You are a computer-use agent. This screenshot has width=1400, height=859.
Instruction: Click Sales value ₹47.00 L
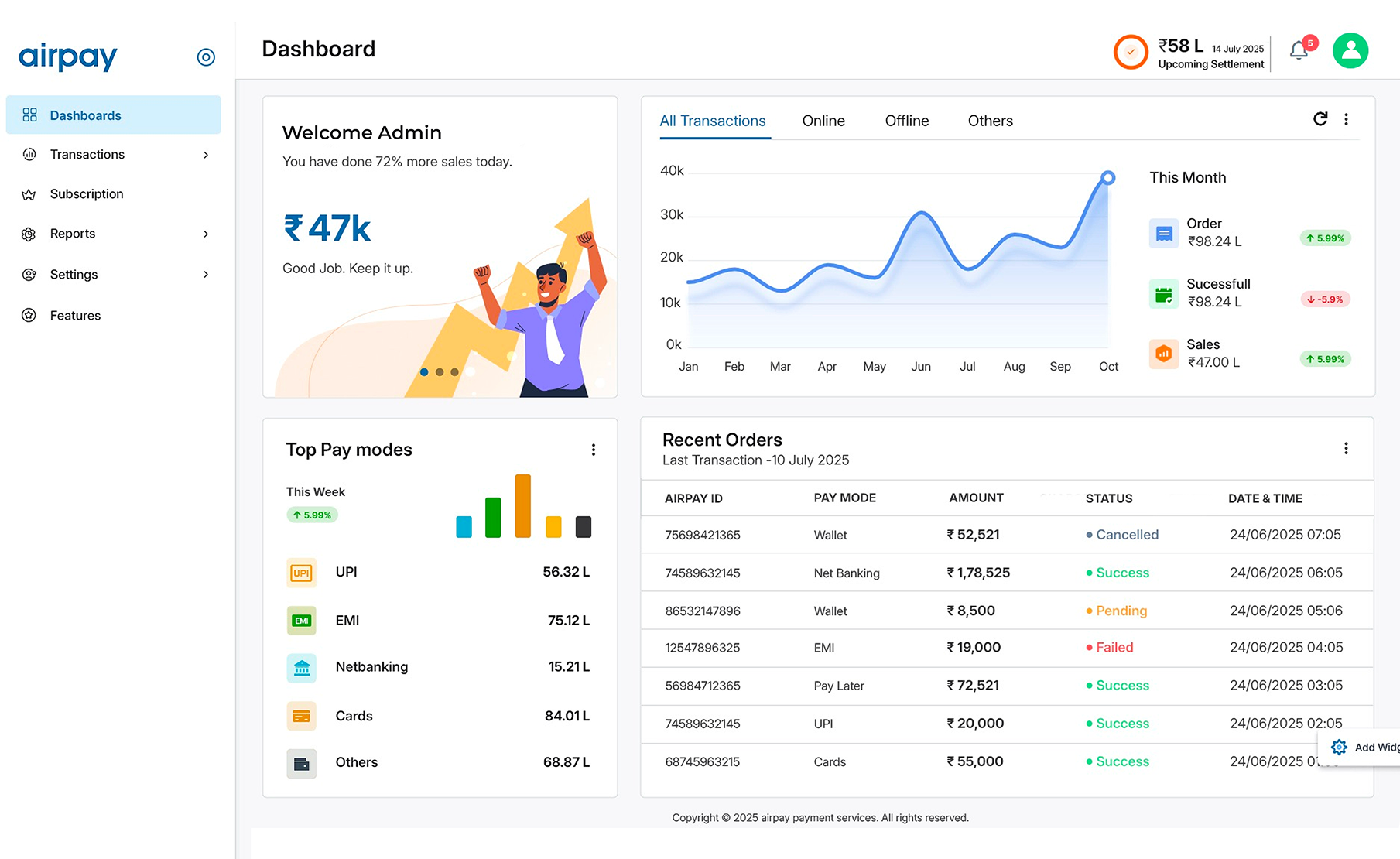tap(1213, 362)
